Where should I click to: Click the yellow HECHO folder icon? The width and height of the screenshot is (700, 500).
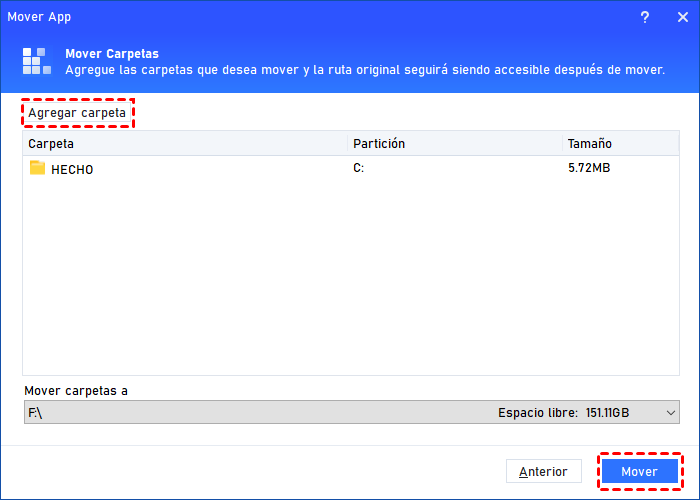click(x=38, y=168)
